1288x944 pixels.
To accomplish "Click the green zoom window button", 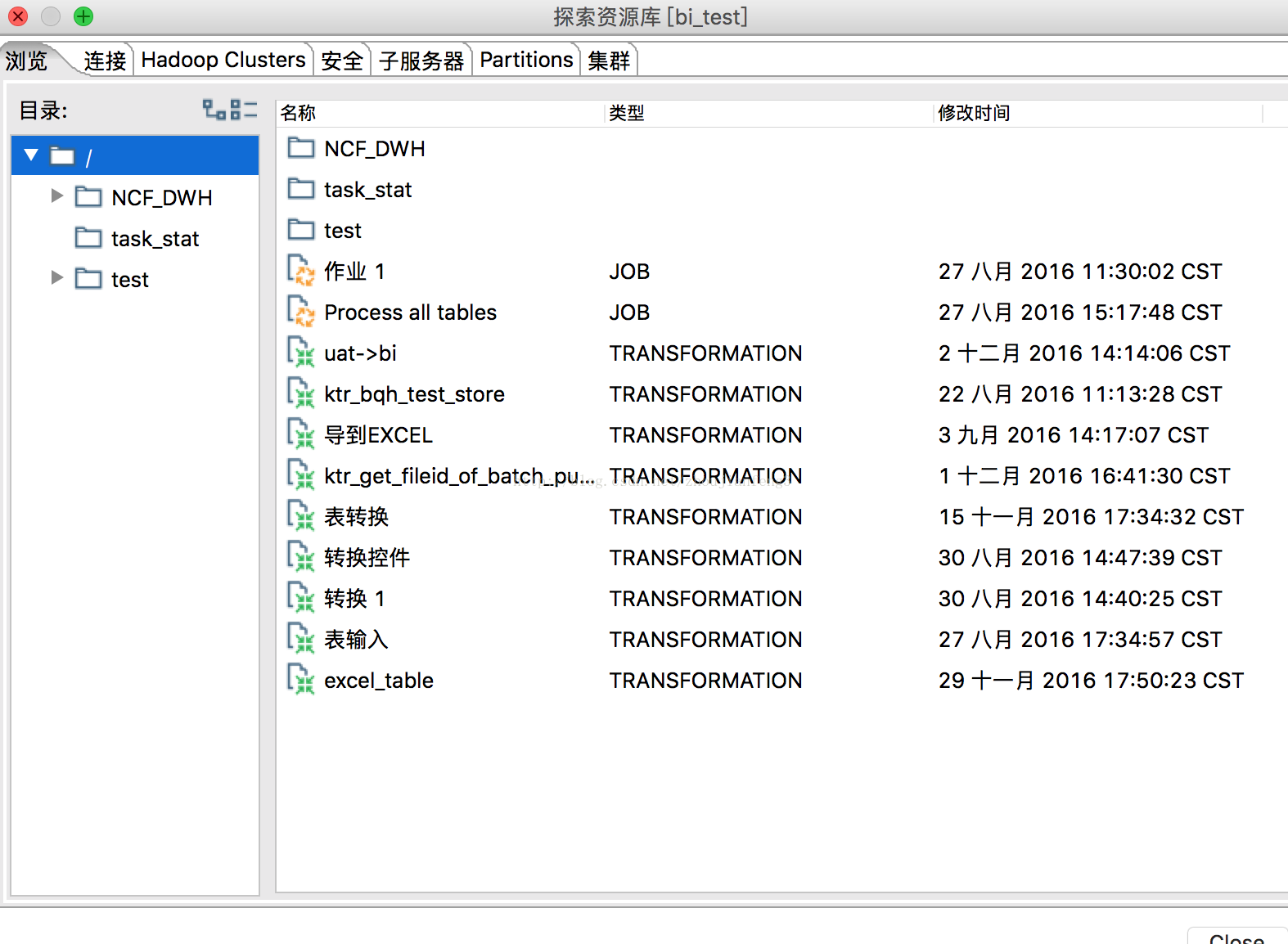I will click(83, 16).
